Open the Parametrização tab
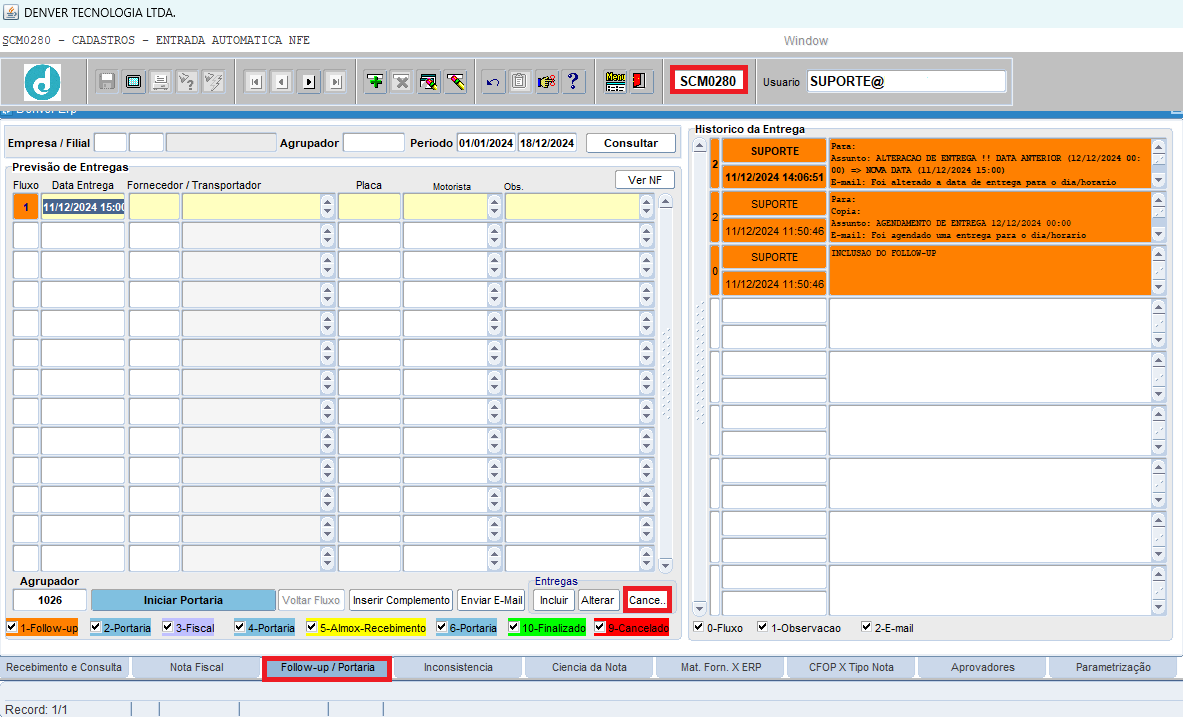Image resolution: width=1183 pixels, height=717 pixels. 1113,667
